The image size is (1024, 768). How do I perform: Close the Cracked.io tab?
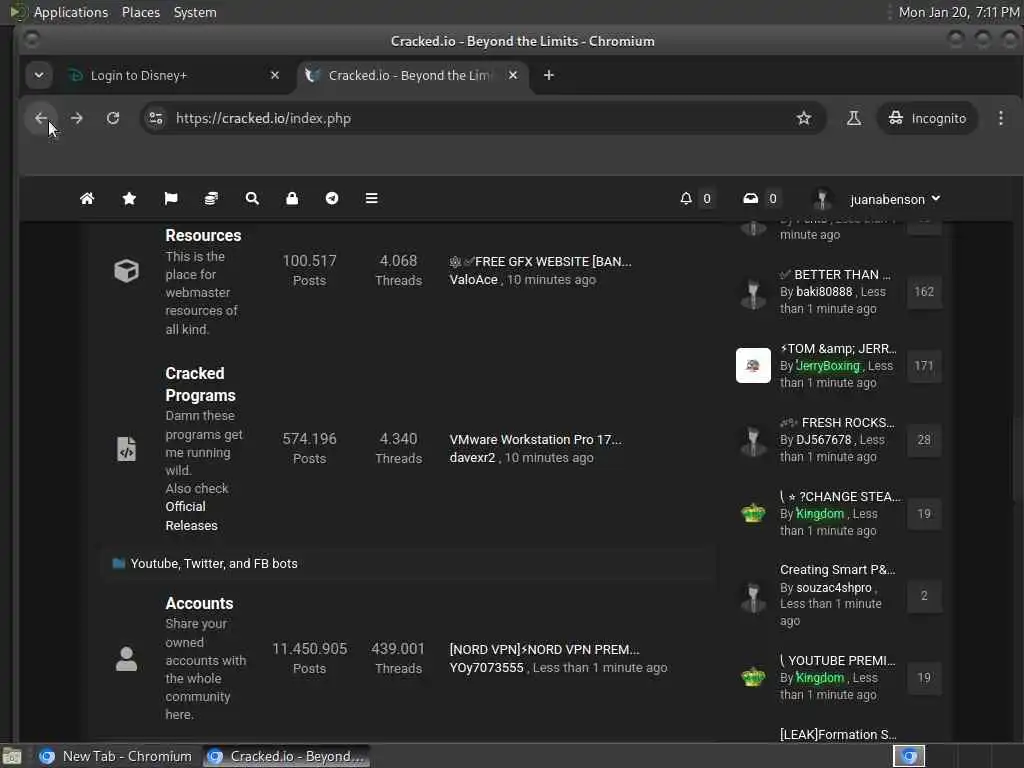pyautogui.click(x=513, y=75)
